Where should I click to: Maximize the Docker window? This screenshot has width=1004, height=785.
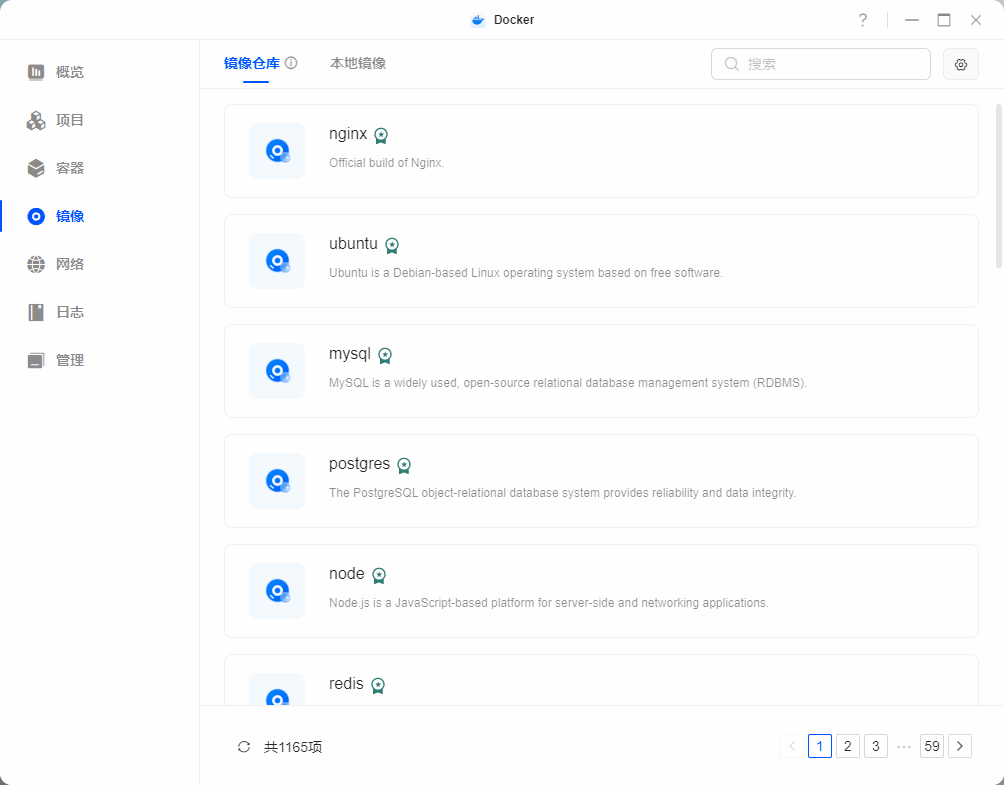pos(944,20)
